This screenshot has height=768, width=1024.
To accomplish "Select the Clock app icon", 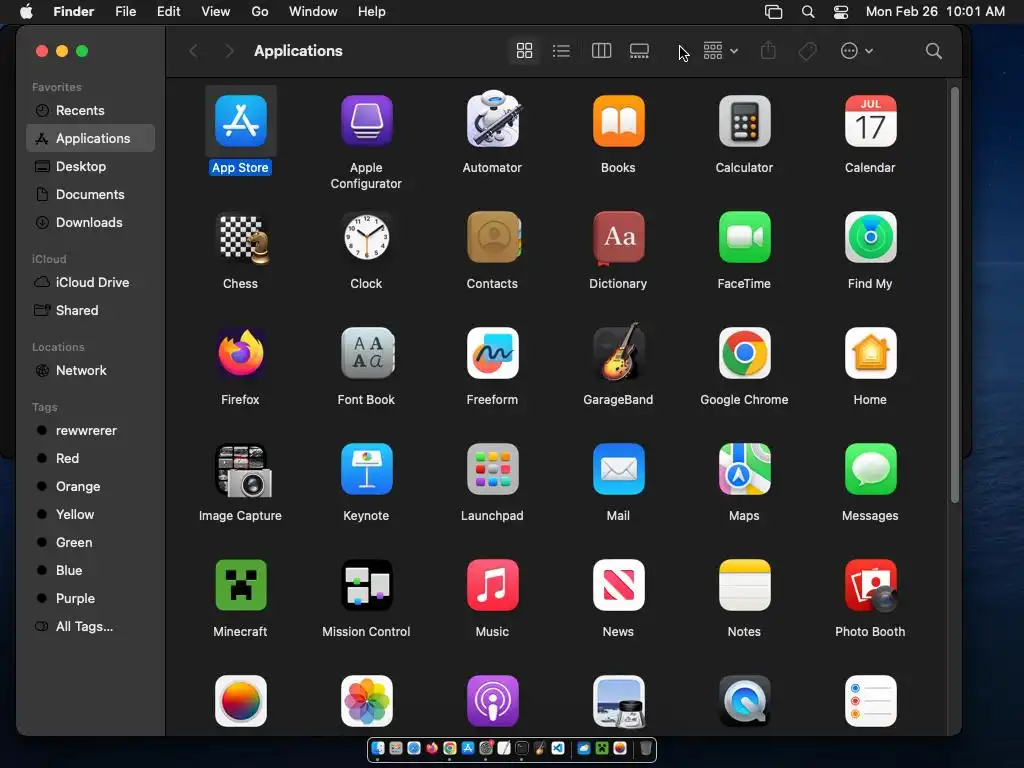I will pos(366,237).
